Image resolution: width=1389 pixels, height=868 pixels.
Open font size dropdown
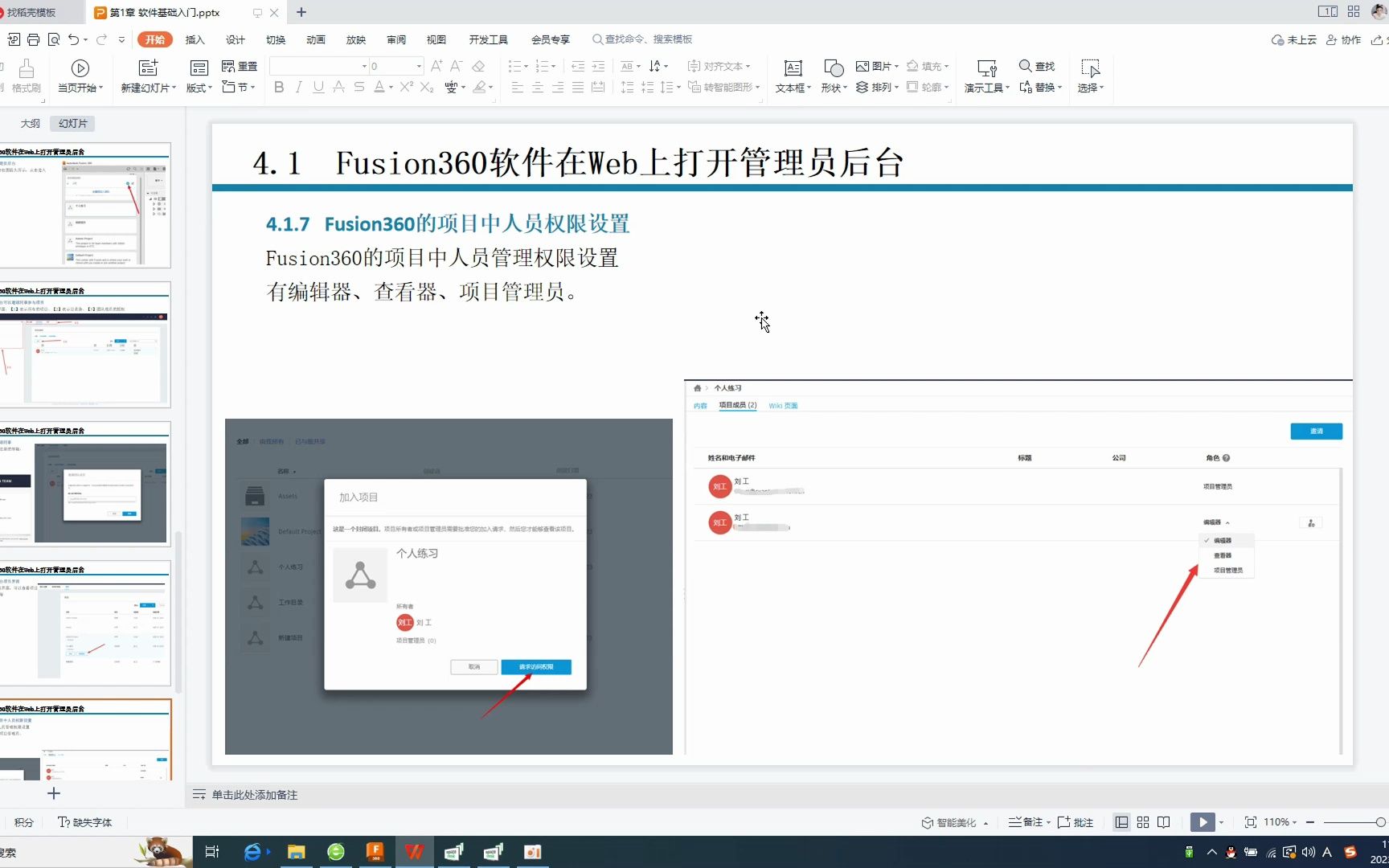point(419,66)
